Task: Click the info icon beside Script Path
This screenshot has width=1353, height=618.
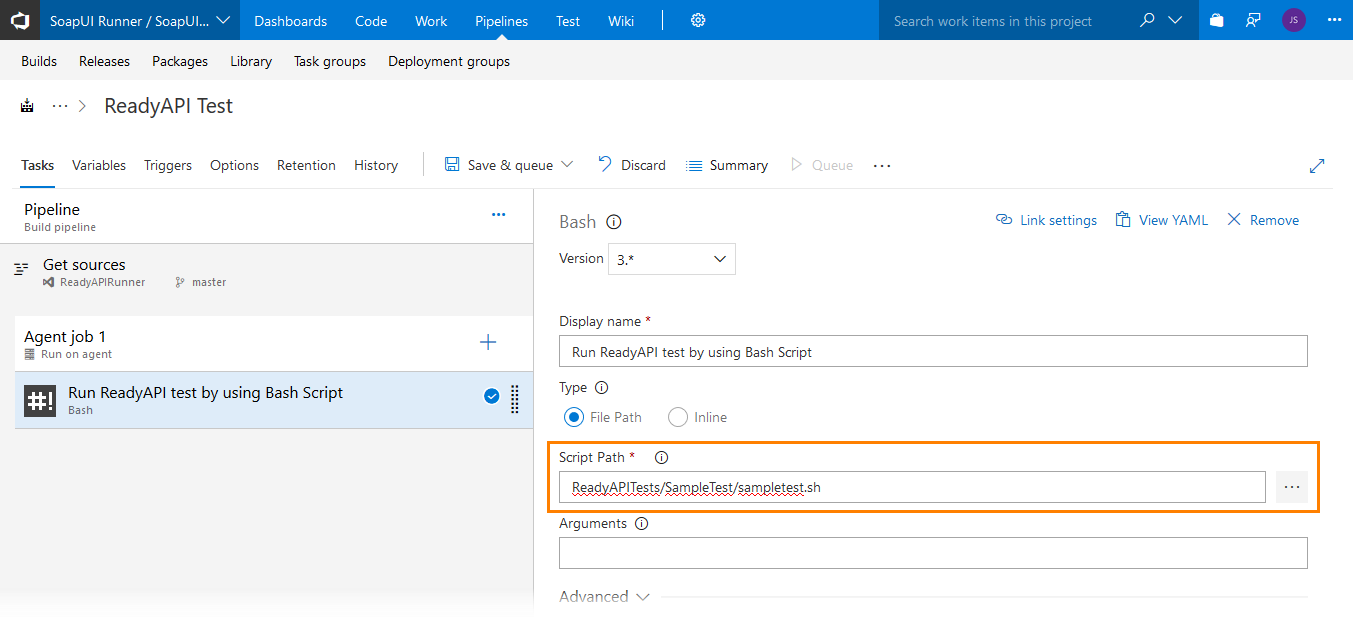Action: (x=661, y=457)
